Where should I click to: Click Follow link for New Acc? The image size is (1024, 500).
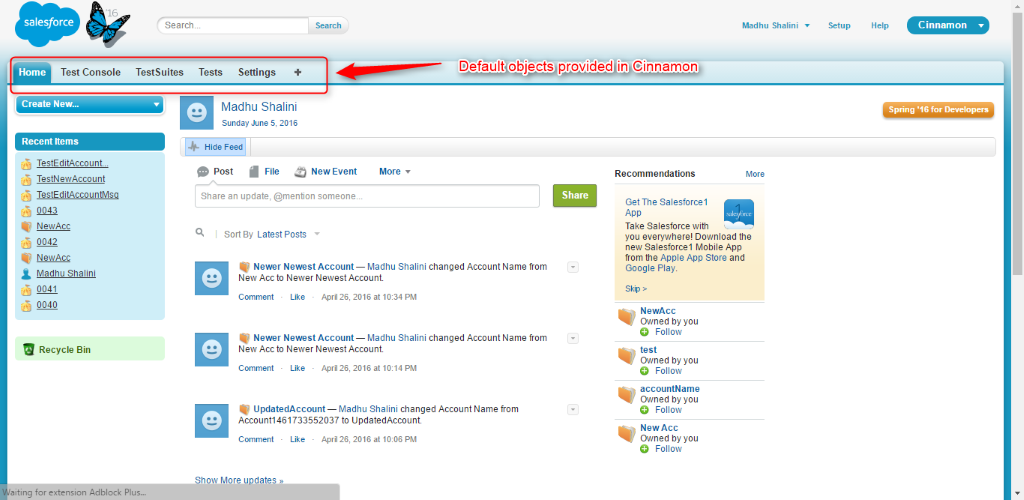point(668,449)
